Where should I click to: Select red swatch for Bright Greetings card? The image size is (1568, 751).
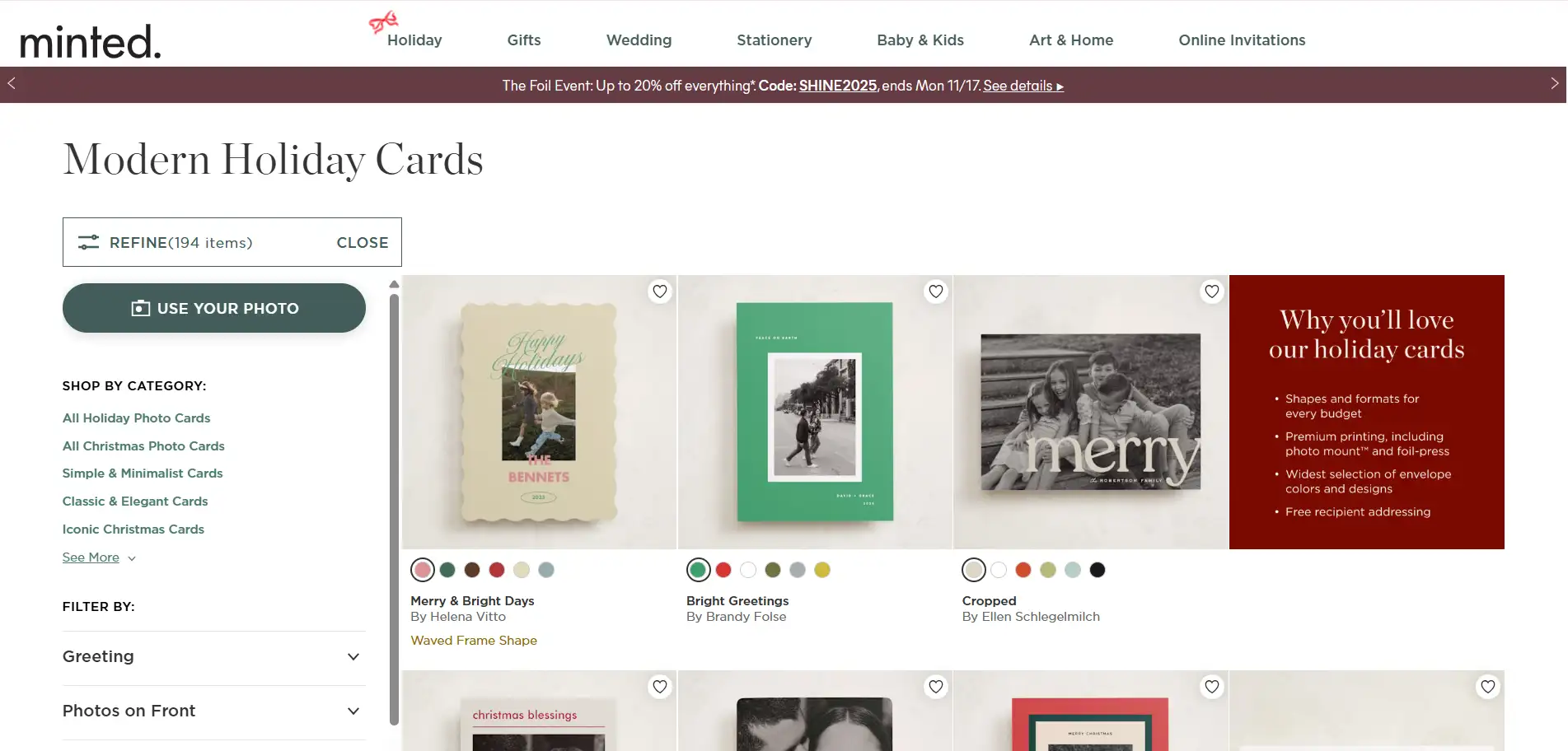point(723,570)
